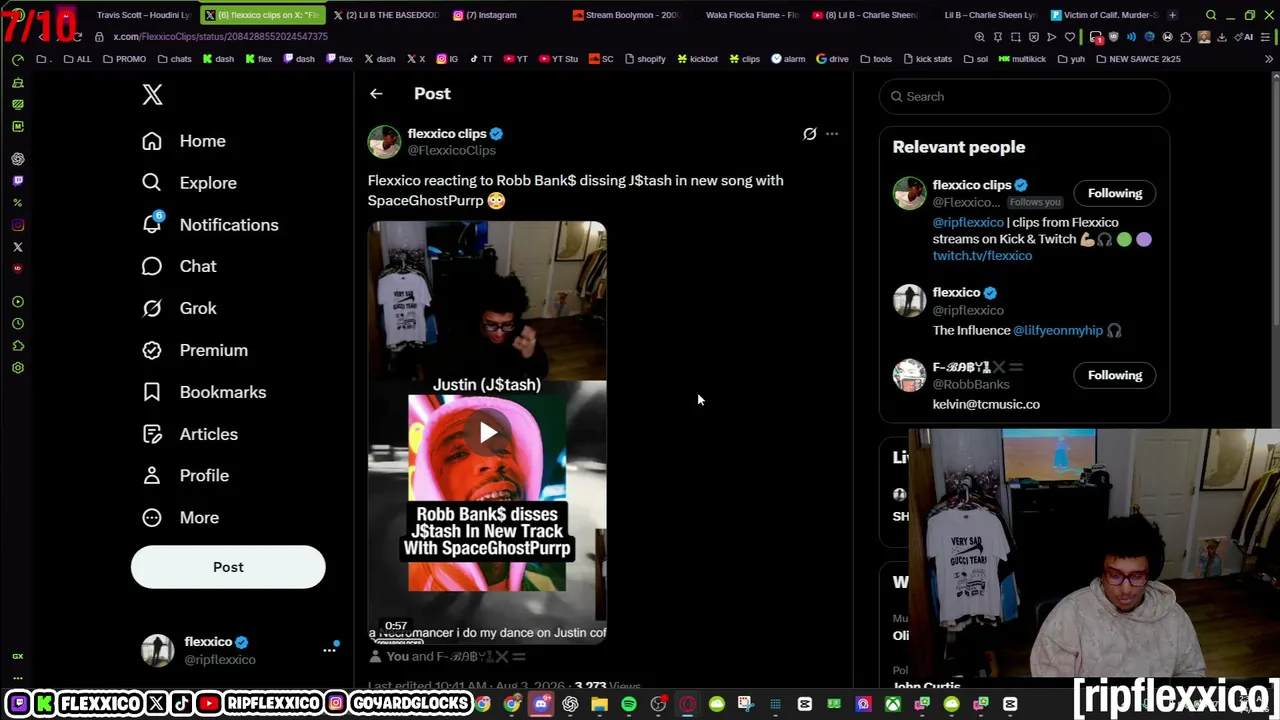Switch to the Victim of Calif. Murder tab
1280x720 pixels.
1103,15
